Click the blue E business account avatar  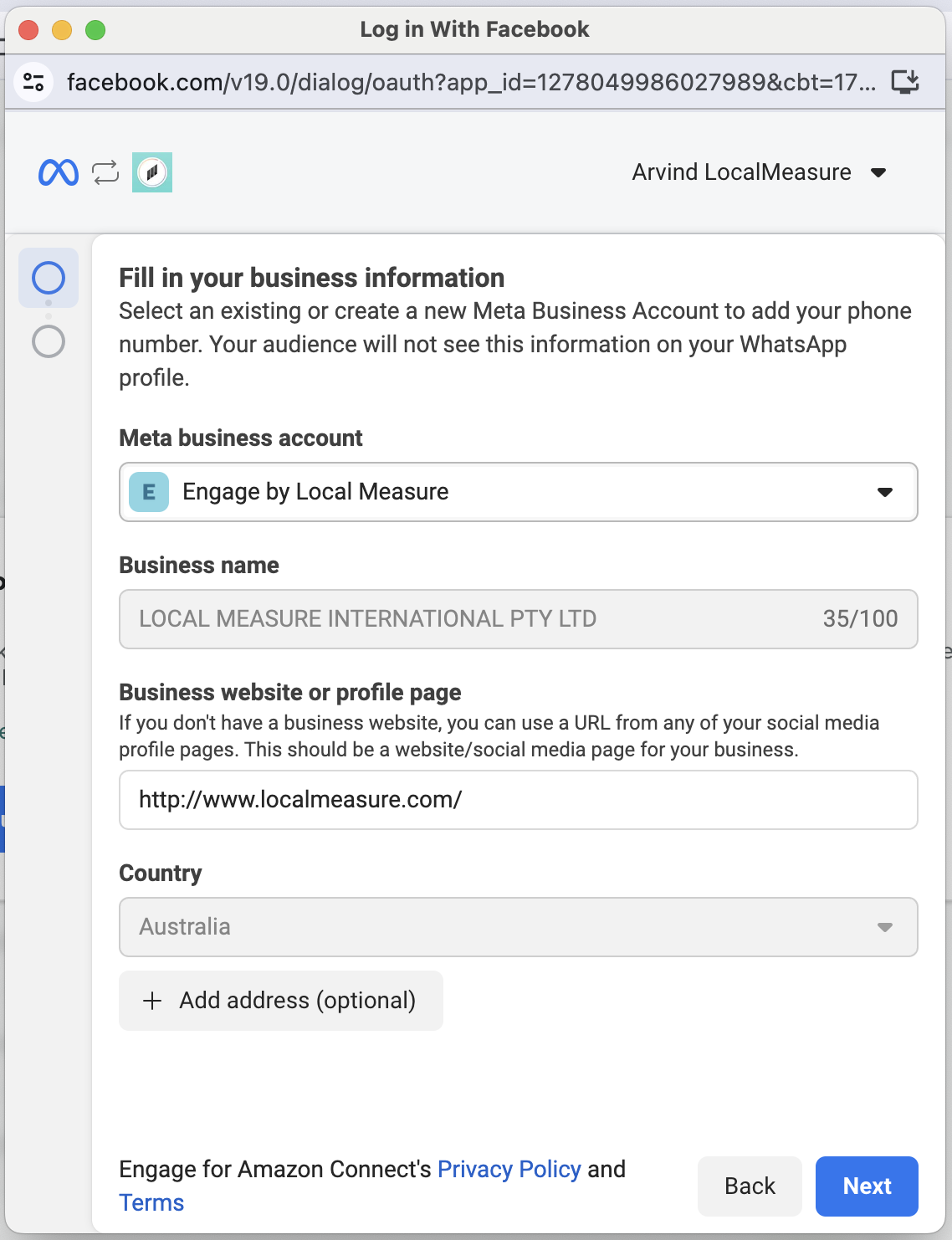coord(149,492)
